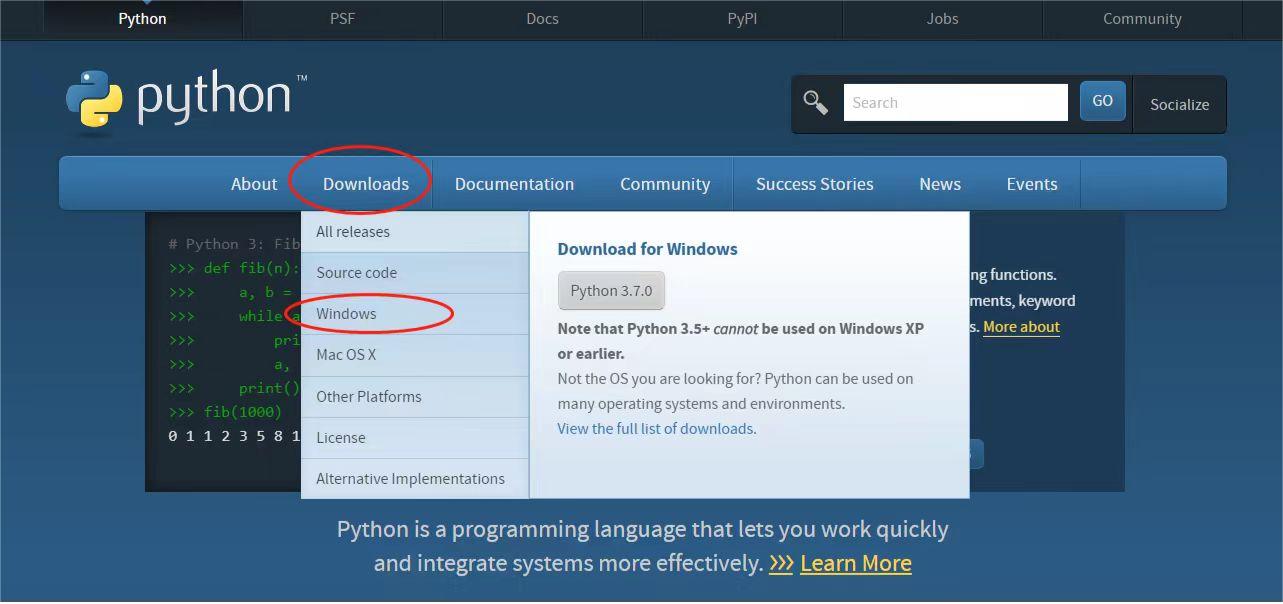Open View the full list of downloads link
The image size is (1283, 604).
655,429
